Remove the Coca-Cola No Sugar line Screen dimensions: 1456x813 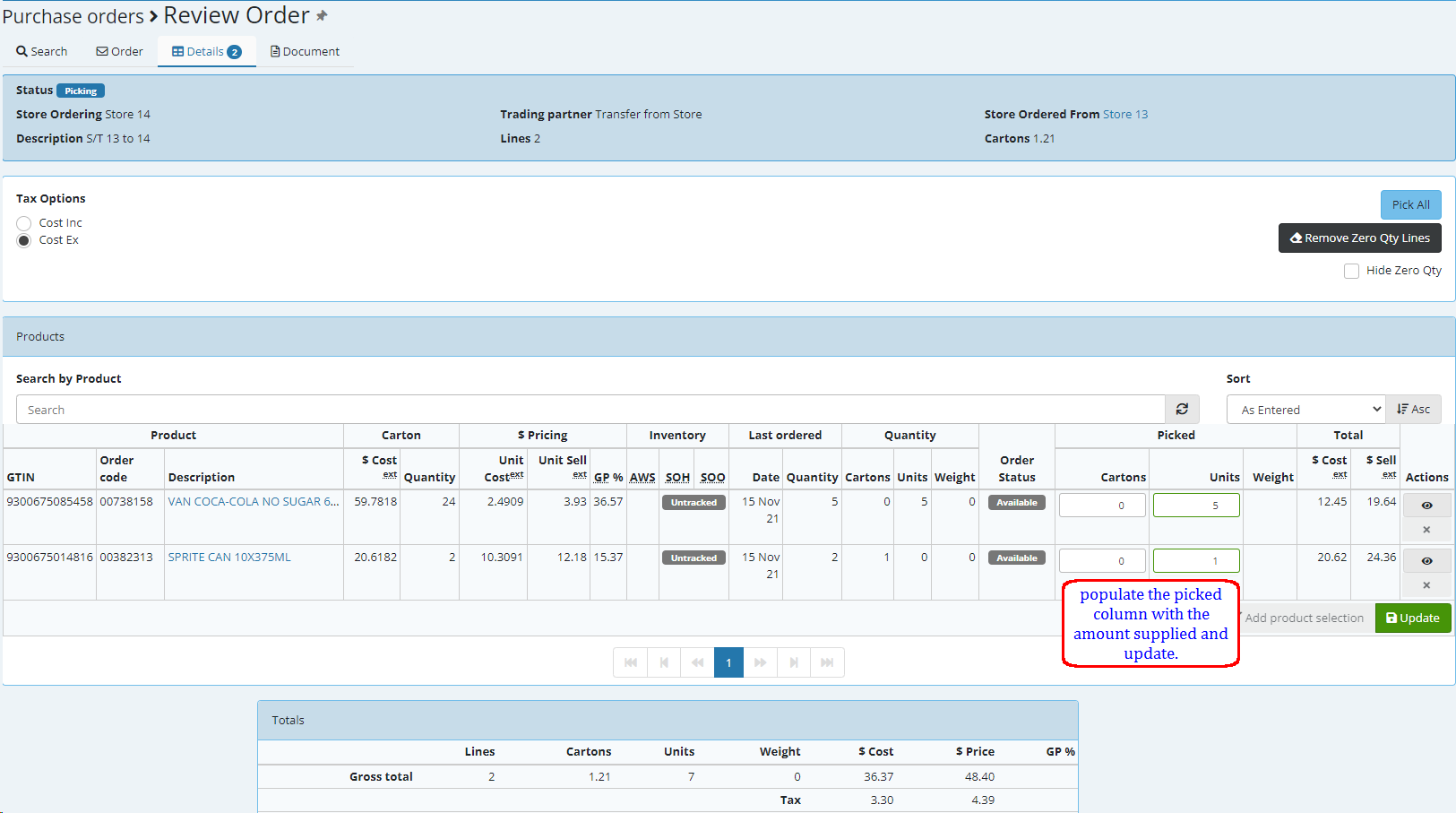coord(1426,530)
